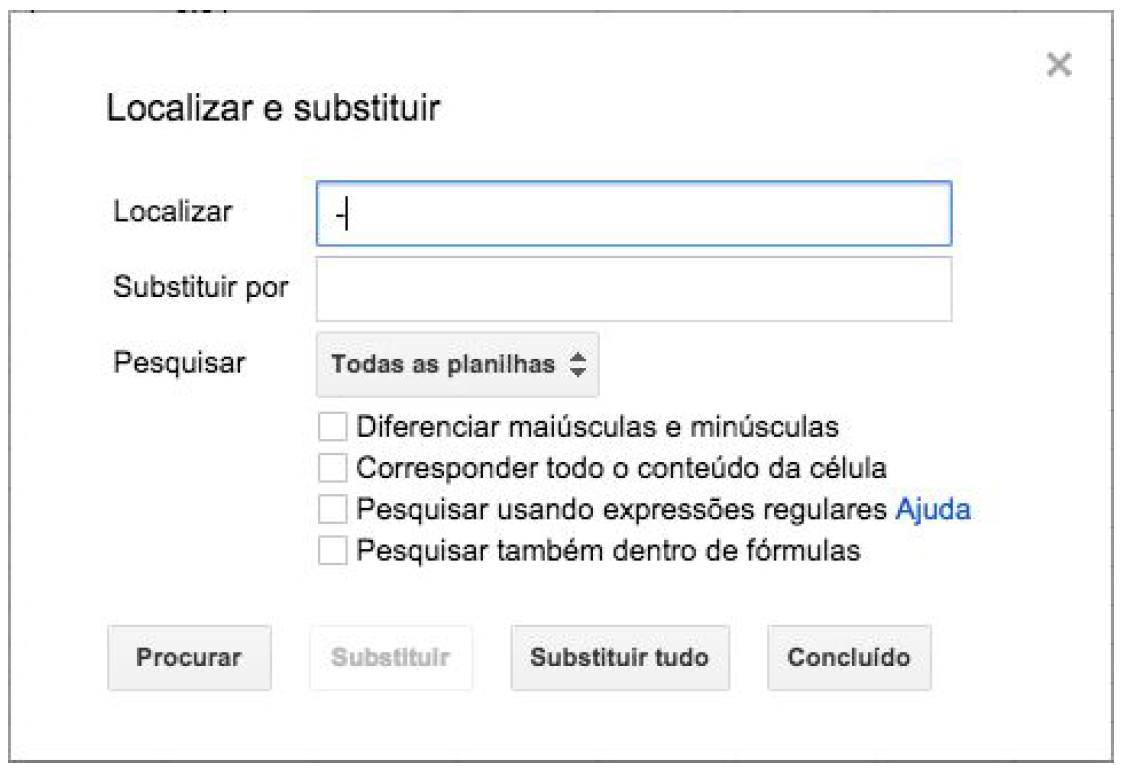Screen dimensions: 1124x770
Task: Open the Ajuda help link
Action: (932, 510)
